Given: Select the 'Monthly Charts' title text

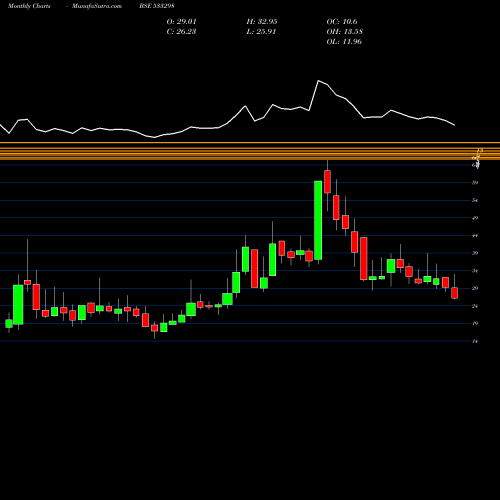Looking at the screenshot, I should pyautogui.click(x=29, y=6).
